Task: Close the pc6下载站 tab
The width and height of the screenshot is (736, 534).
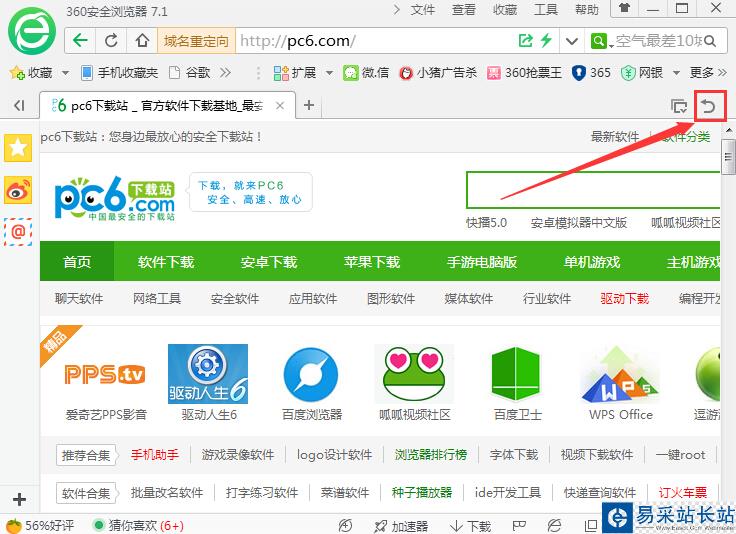Action: [280, 106]
